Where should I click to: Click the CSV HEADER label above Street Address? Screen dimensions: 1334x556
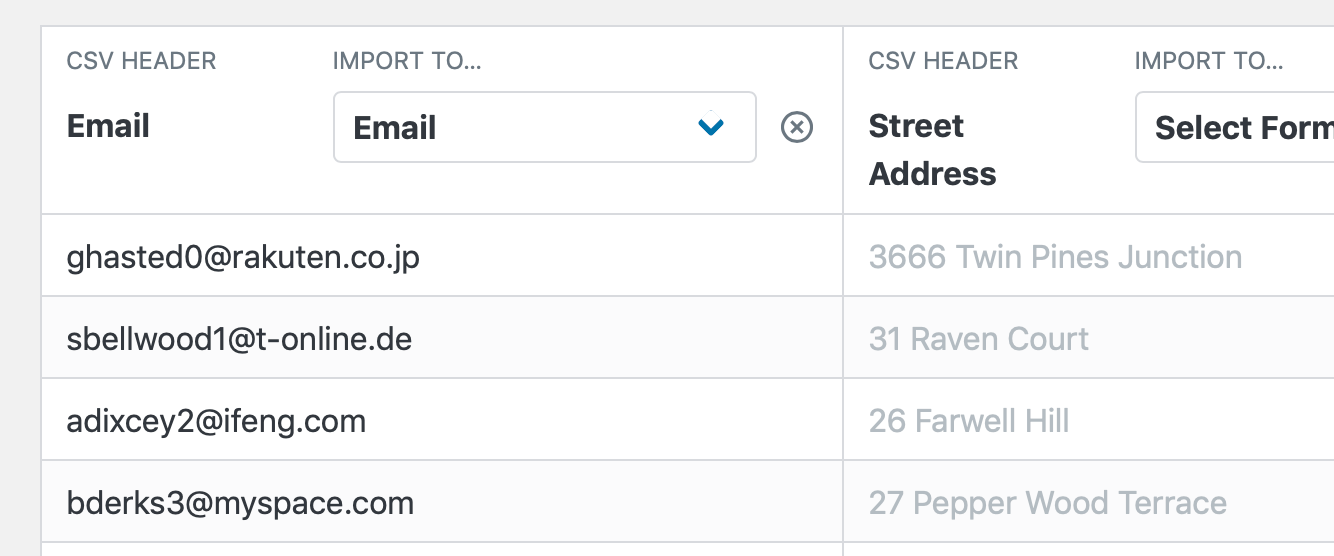(x=943, y=61)
